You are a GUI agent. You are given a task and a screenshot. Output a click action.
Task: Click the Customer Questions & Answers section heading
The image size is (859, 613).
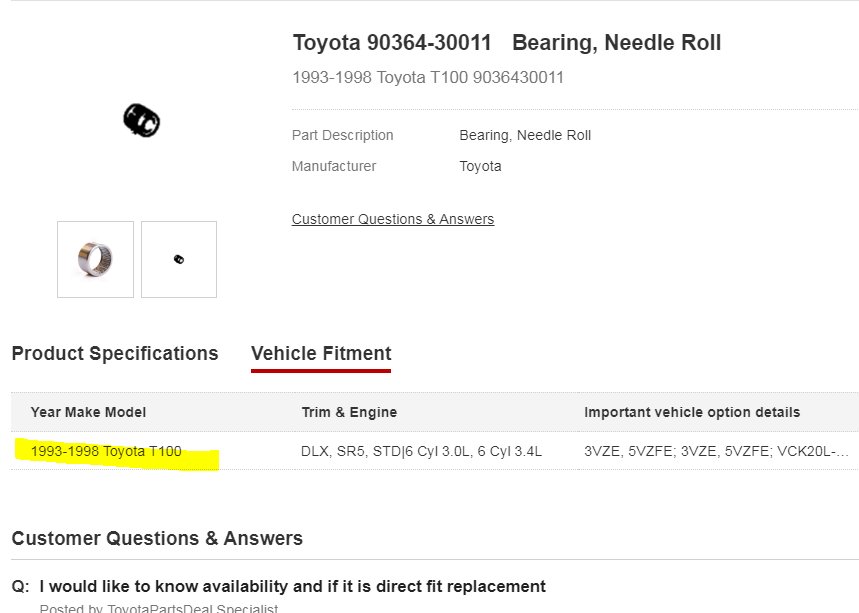pyautogui.click(x=157, y=538)
